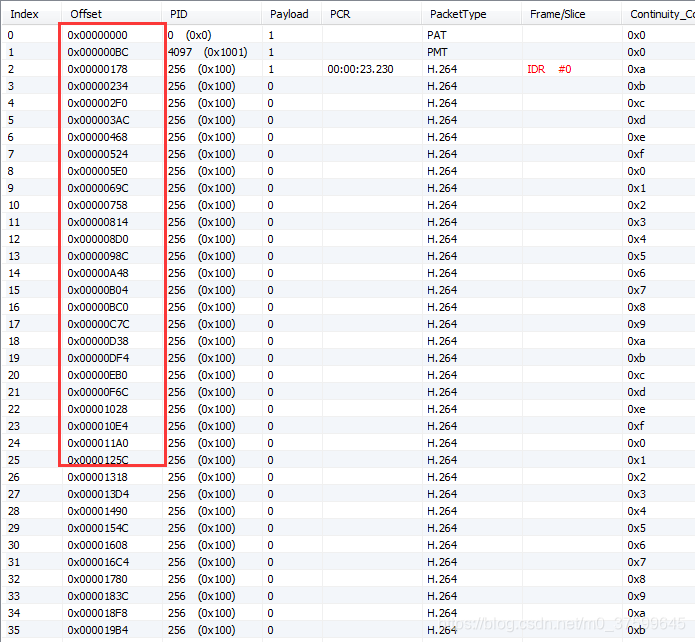695x642 pixels.
Task: Select offset cell 0x000013D4
Action: (x=98, y=494)
